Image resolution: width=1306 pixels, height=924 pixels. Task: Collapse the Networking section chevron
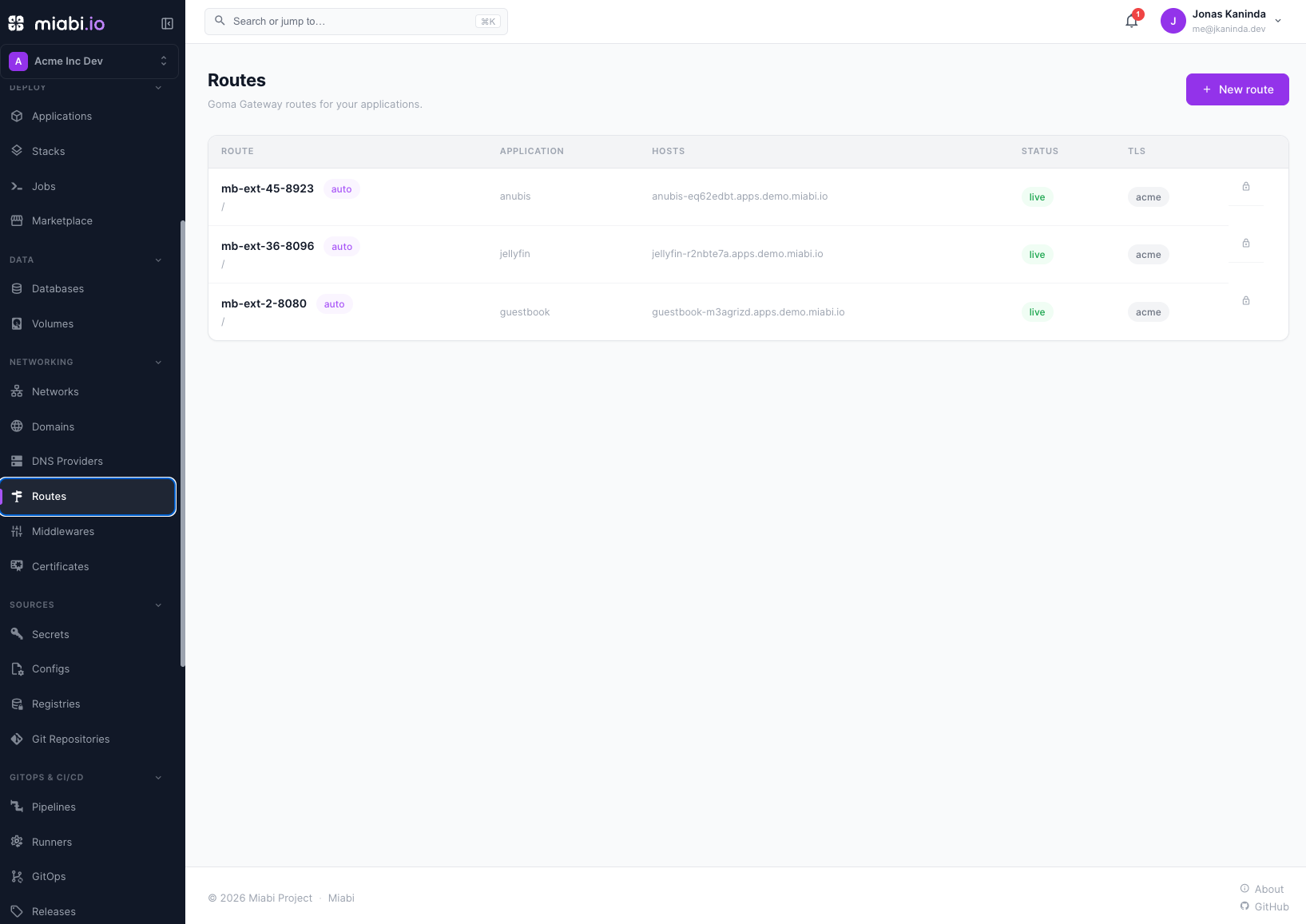click(x=158, y=362)
